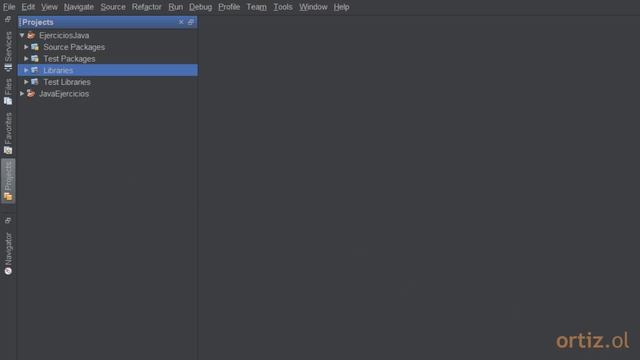This screenshot has height=360, width=640.
Task: Click restore icon above Navigator tab
Action: (x=8, y=220)
